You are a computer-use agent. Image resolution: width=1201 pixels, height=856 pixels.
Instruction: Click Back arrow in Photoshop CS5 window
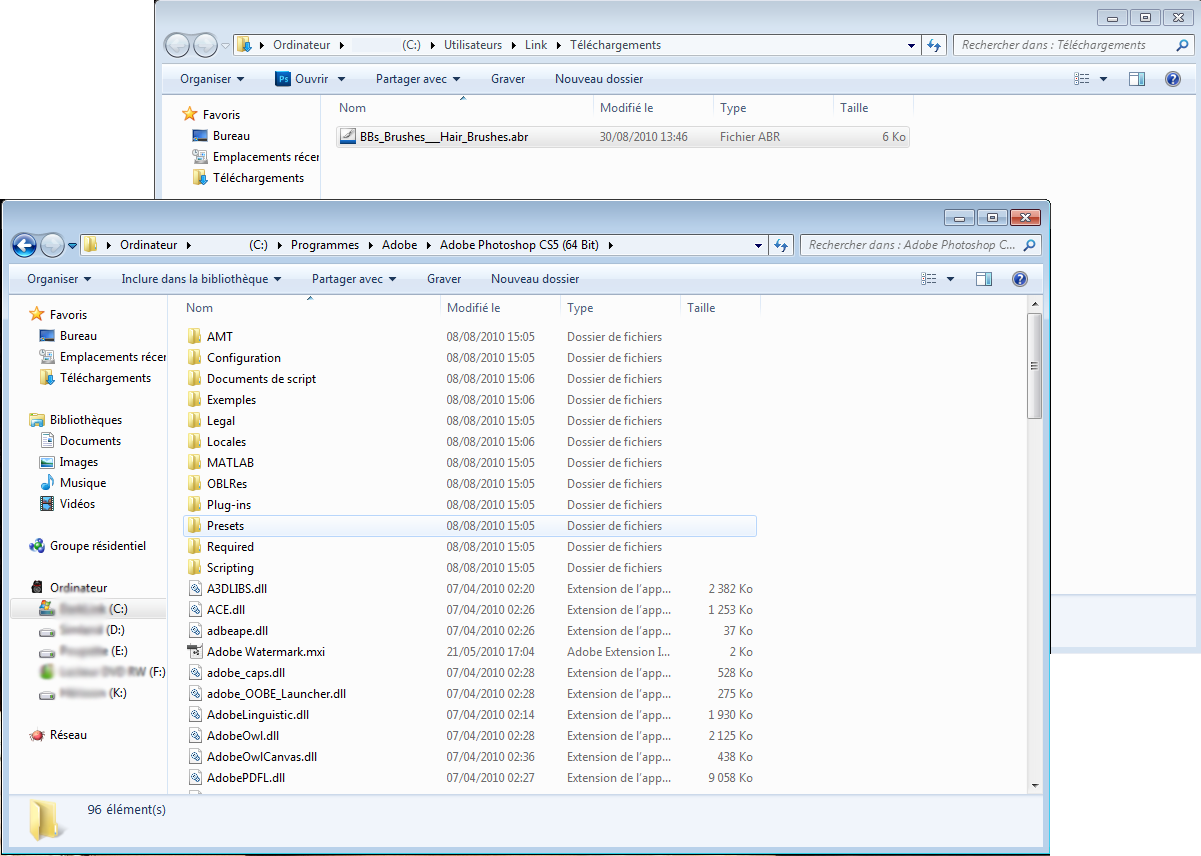(24, 245)
